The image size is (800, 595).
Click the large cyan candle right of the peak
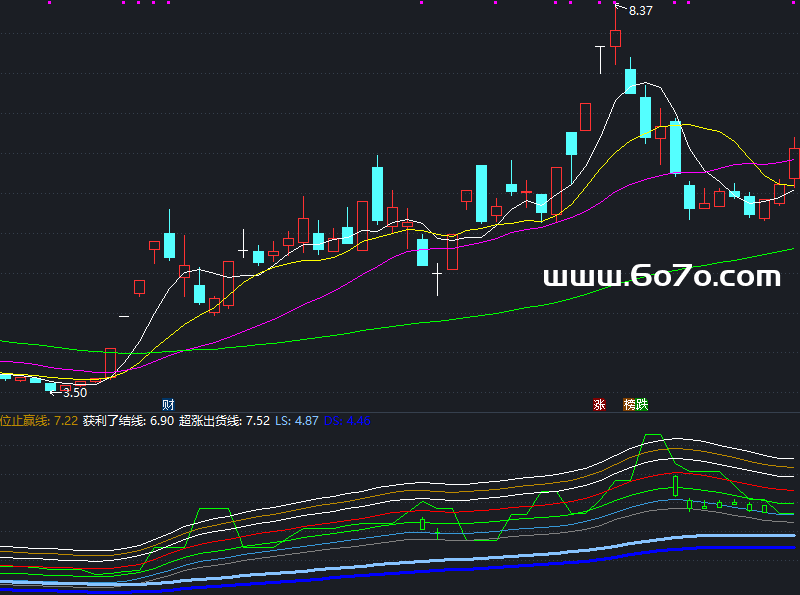[676, 147]
